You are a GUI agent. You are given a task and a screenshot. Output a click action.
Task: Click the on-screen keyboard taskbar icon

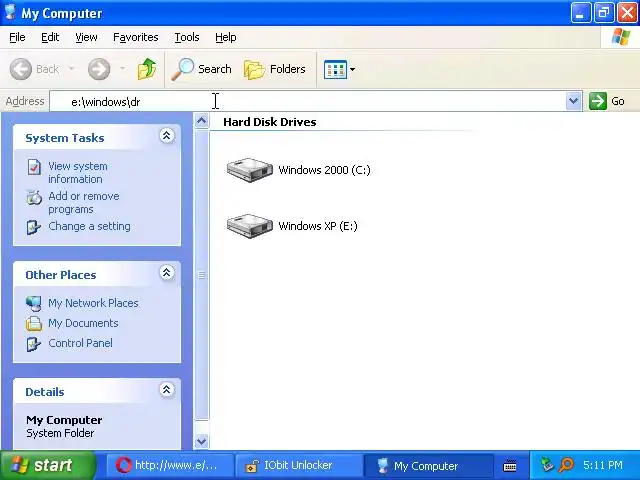[510, 465]
